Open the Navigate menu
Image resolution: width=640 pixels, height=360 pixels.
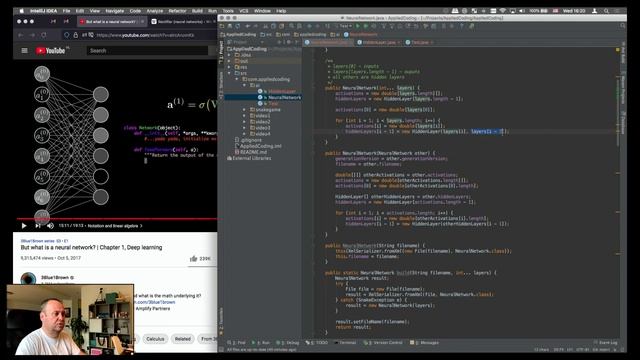(x=114, y=11)
